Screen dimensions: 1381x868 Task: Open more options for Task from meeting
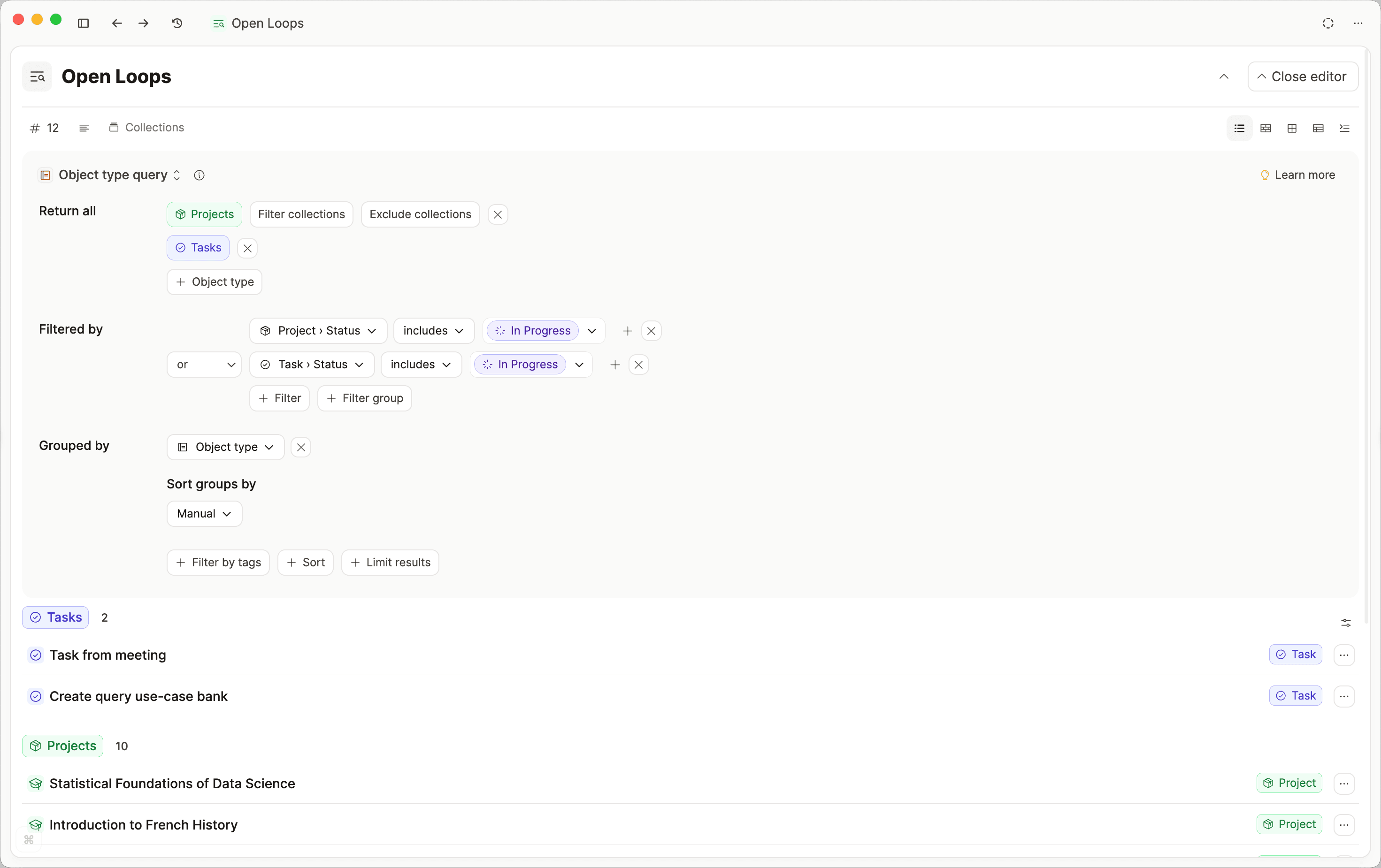tap(1344, 655)
